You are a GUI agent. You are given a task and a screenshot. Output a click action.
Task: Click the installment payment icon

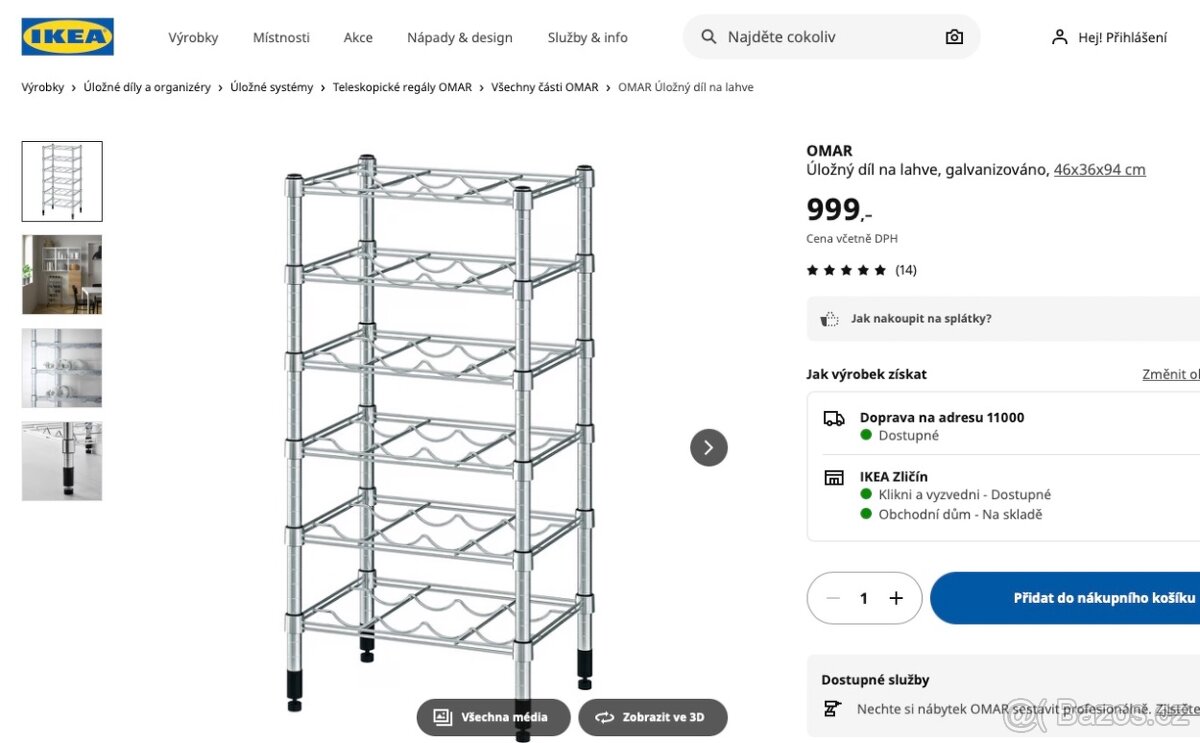829,319
